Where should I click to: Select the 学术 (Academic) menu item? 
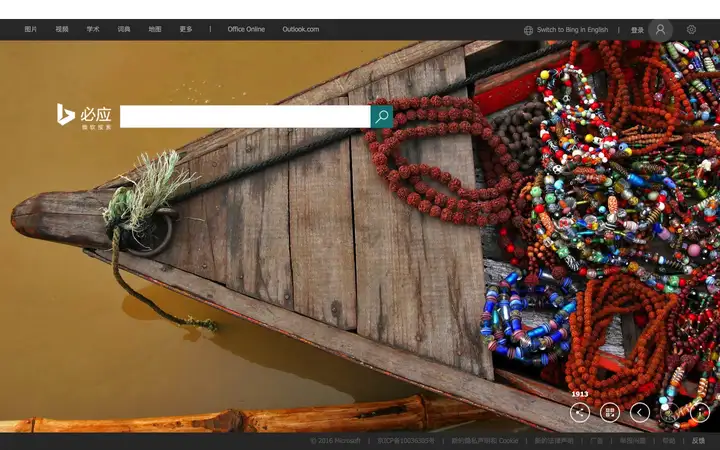(x=93, y=29)
